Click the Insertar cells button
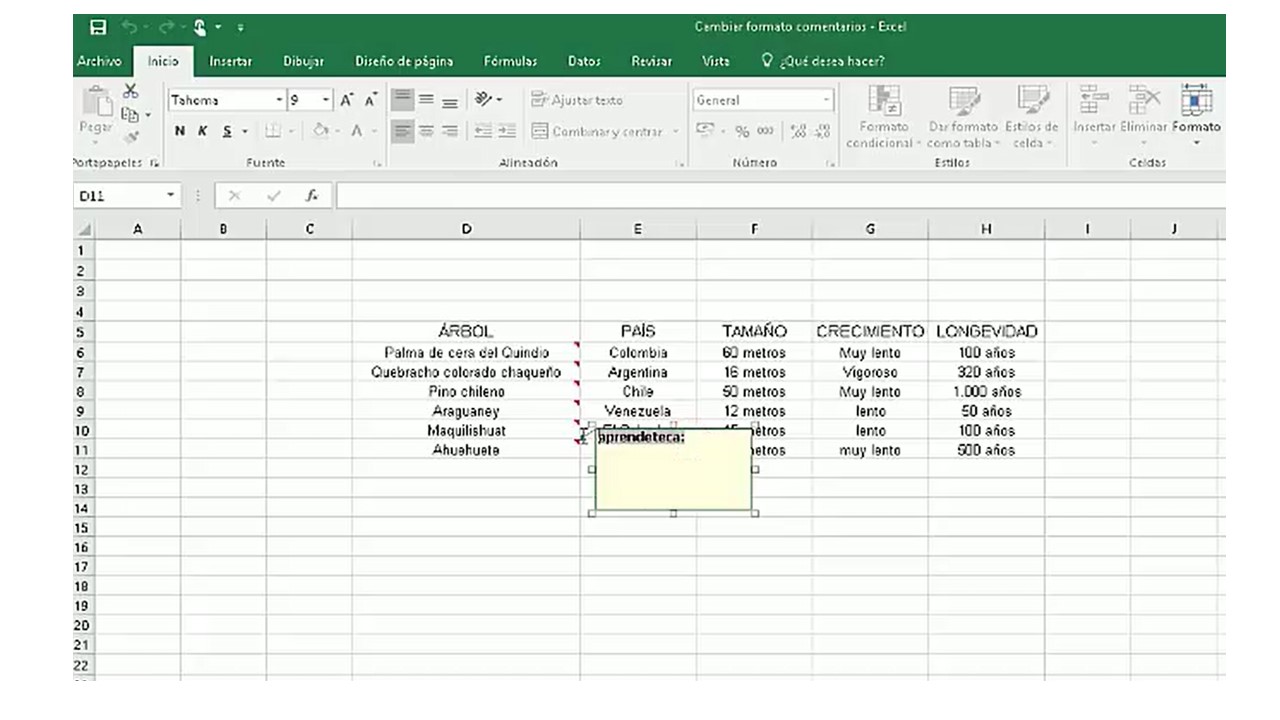Screen dimensions: 1280x720 click(x=1093, y=117)
